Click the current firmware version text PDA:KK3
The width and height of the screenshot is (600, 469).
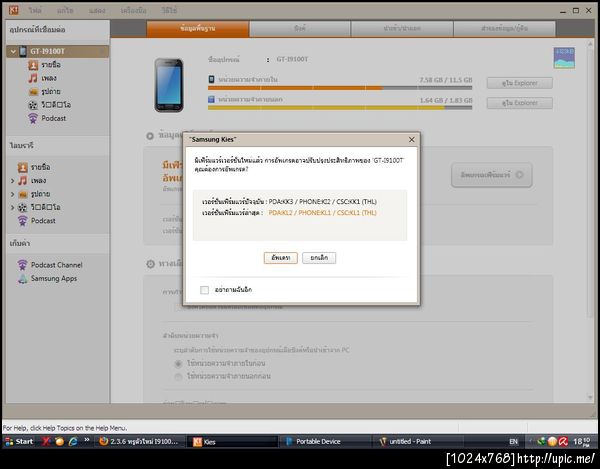[323, 202]
